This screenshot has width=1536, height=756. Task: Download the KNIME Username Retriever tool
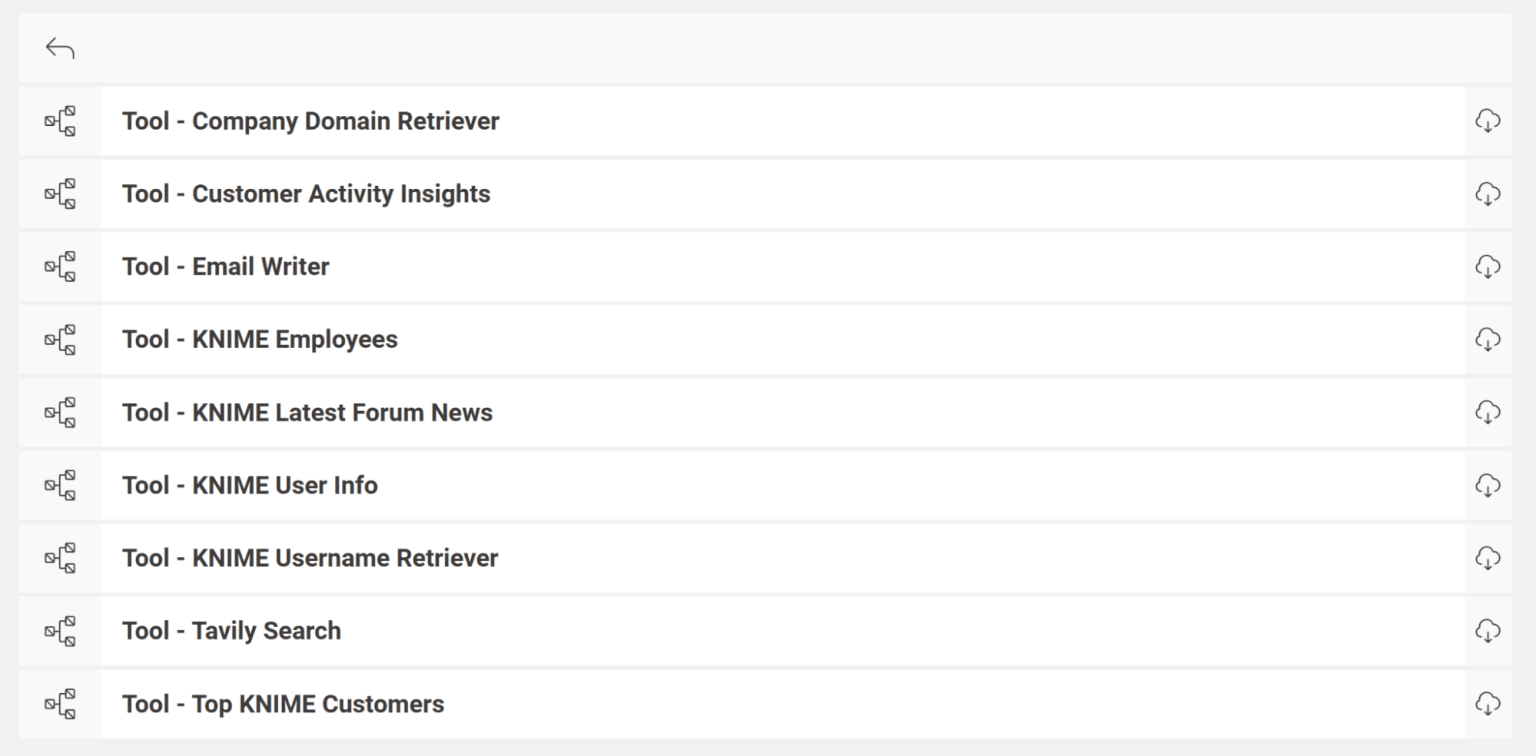tap(1488, 558)
